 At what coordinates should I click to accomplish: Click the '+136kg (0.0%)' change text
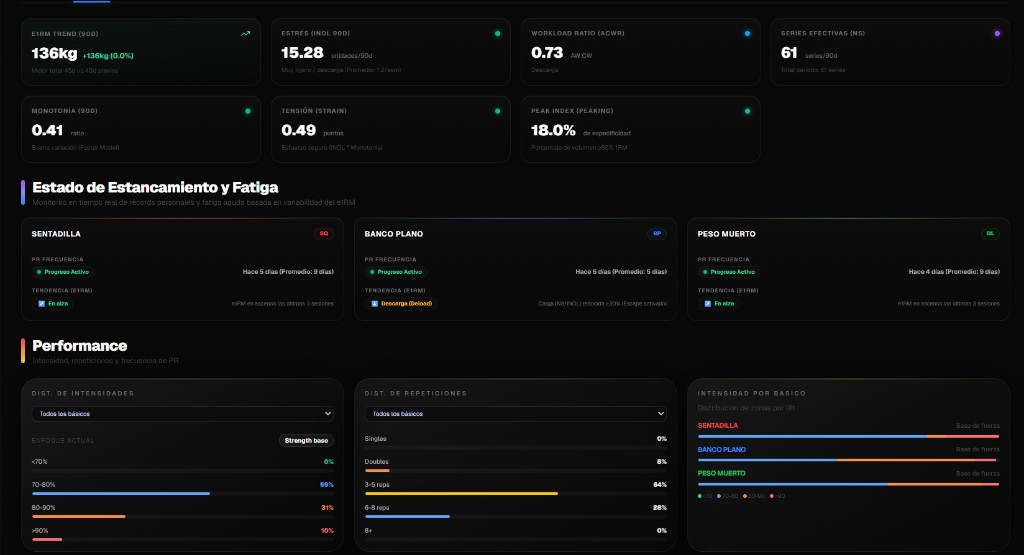pos(108,56)
